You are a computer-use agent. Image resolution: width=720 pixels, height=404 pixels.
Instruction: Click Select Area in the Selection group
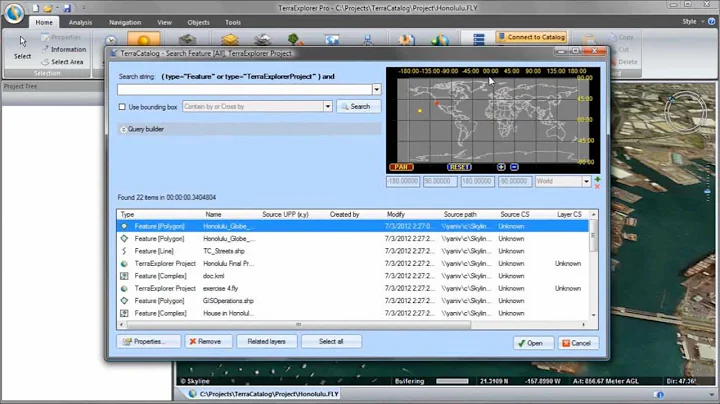62,62
